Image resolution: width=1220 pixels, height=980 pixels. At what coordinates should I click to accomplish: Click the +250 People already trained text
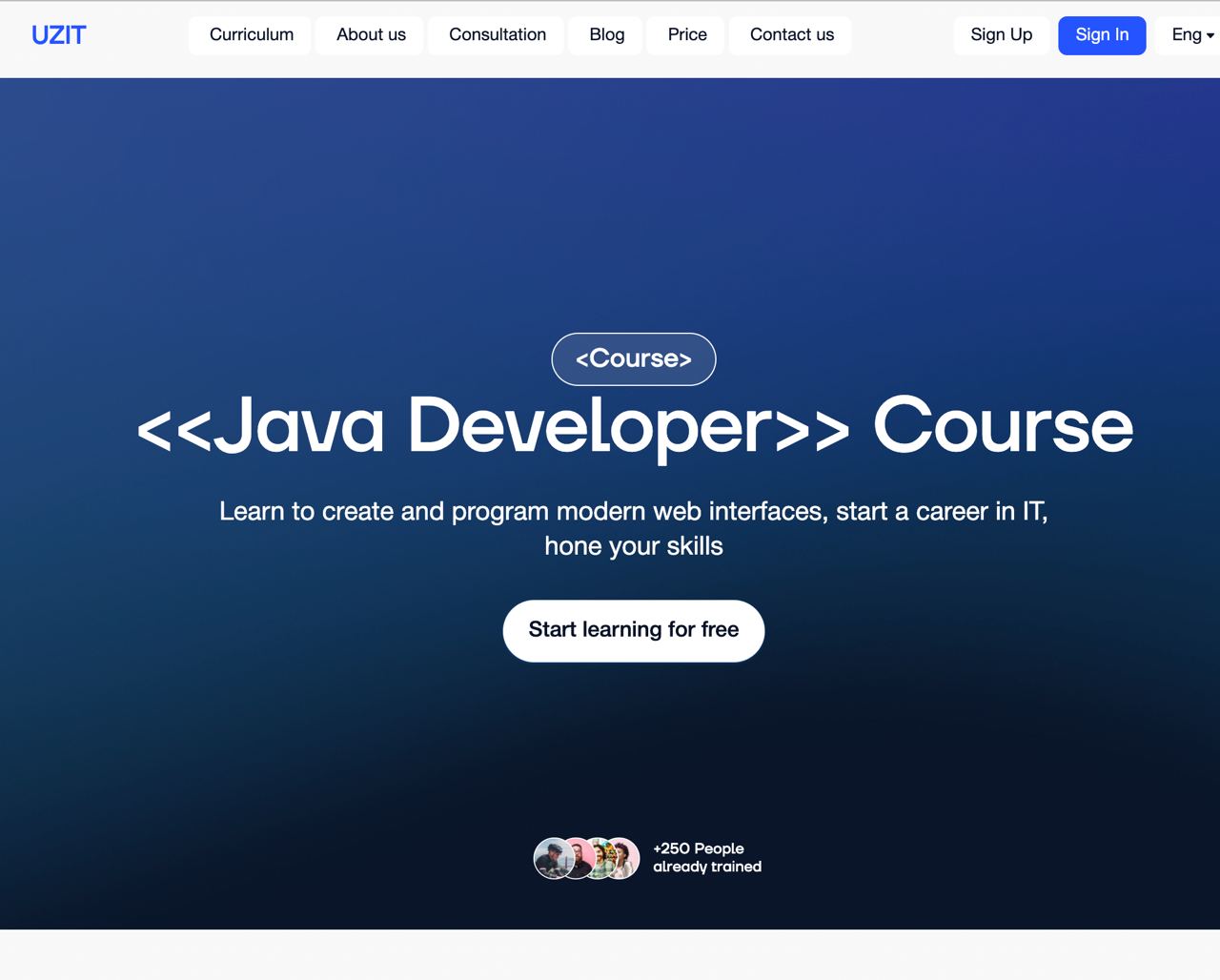[x=706, y=857]
